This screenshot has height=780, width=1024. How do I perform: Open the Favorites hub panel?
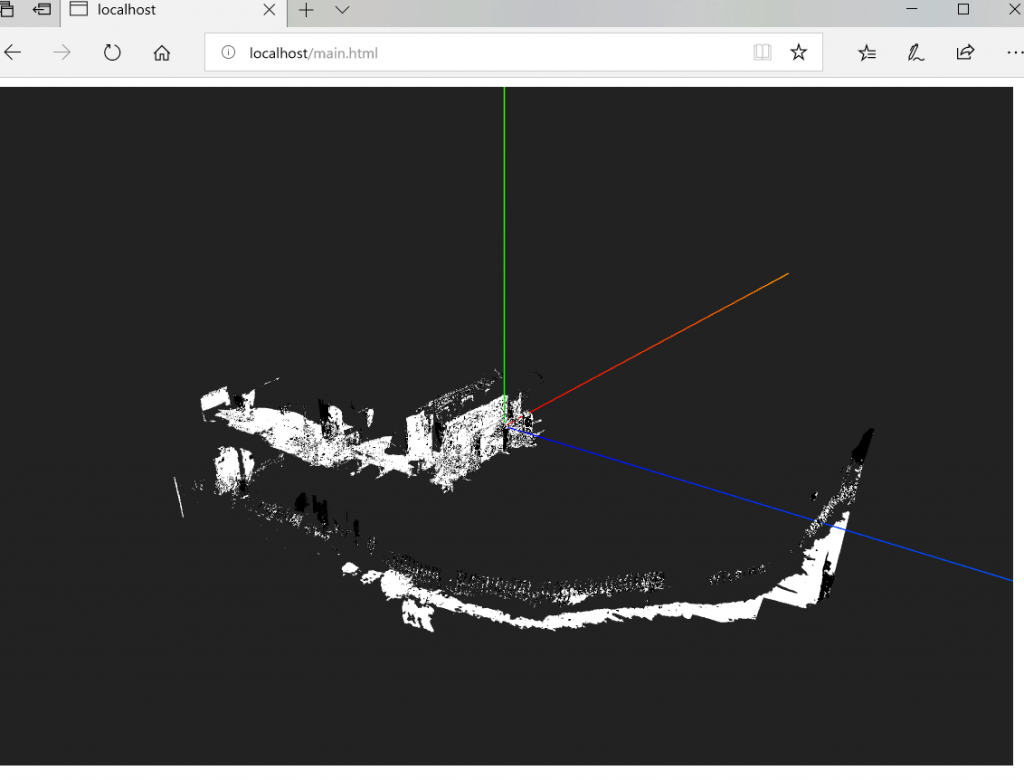coord(867,53)
